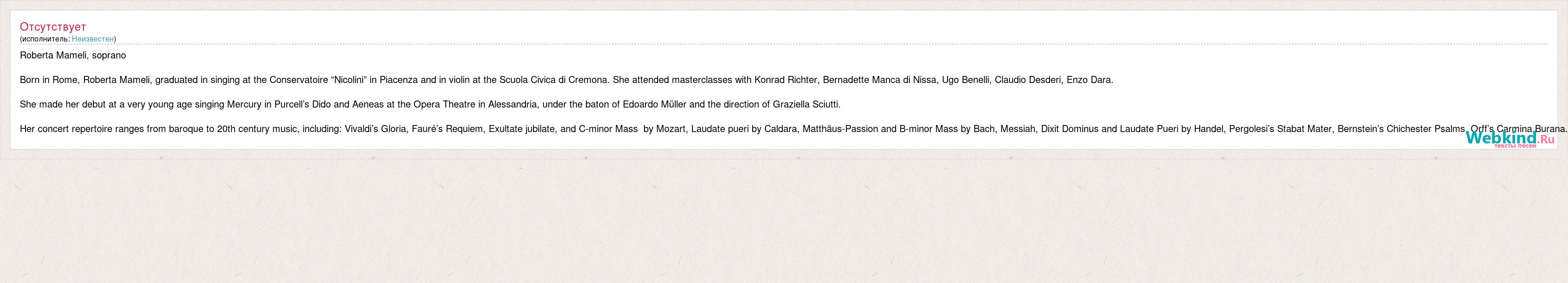
Task: Click 'Scuola Civica di Cremona' in text
Action: coord(553,80)
